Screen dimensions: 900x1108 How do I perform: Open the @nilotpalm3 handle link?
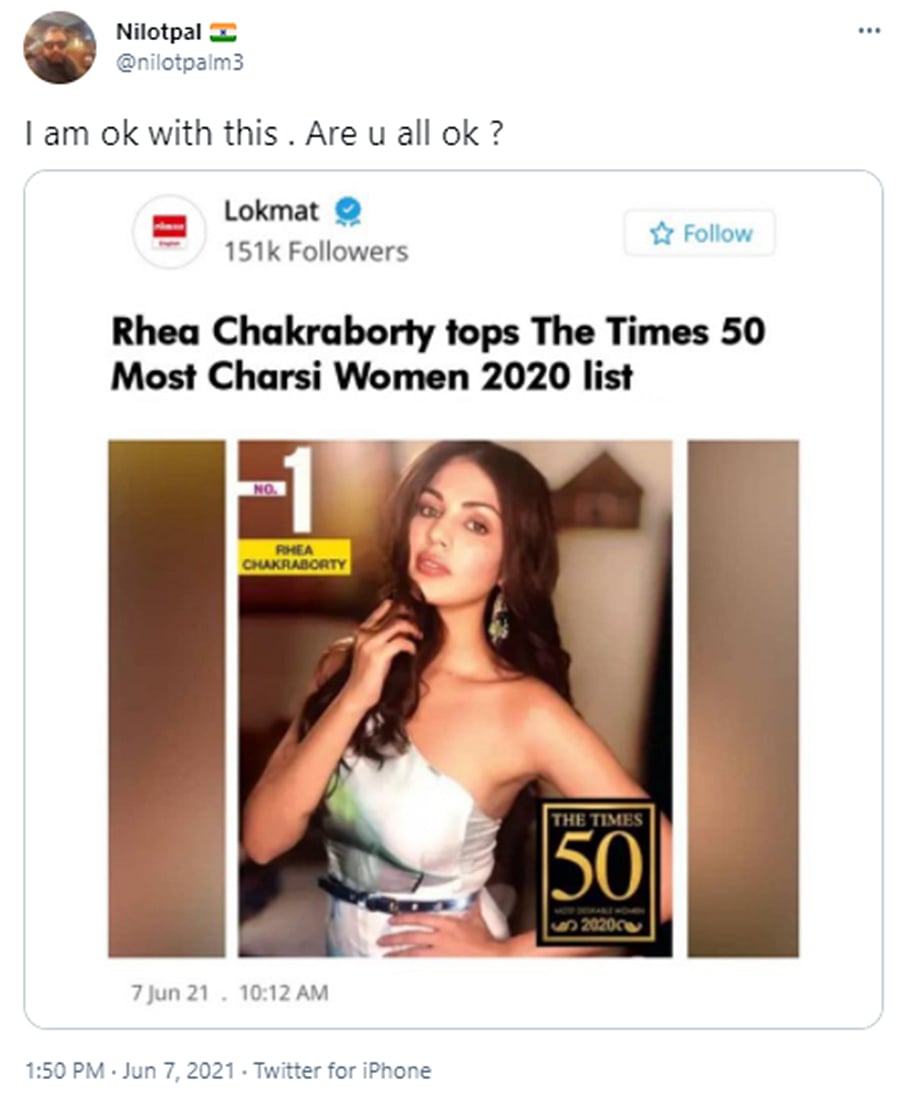[x=181, y=62]
